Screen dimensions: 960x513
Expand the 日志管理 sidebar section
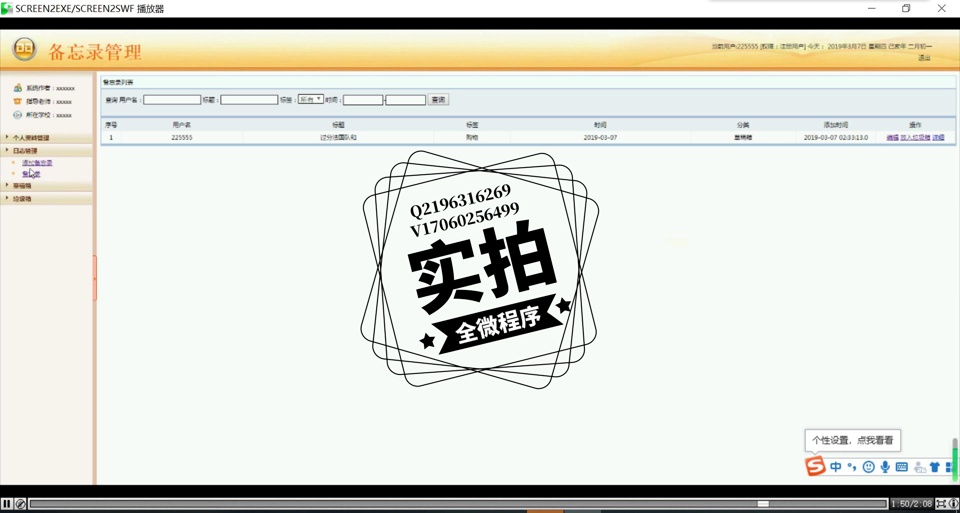tap(47, 151)
